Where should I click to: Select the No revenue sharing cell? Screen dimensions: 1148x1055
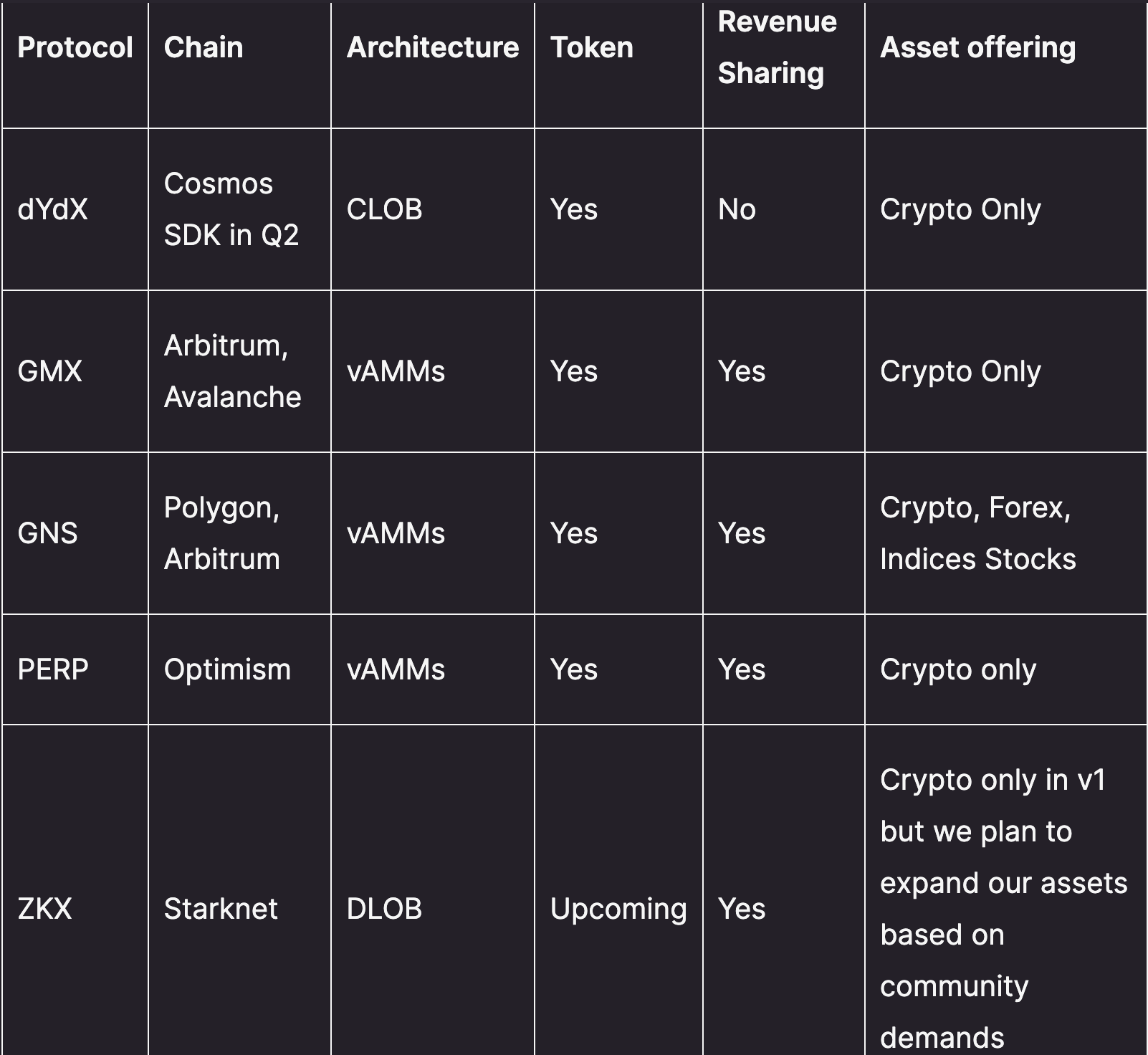tap(737, 209)
